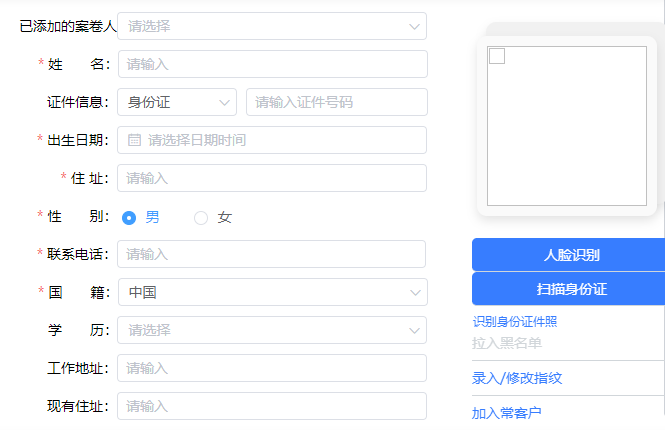Click the 现有住址 input field

click(x=272, y=406)
